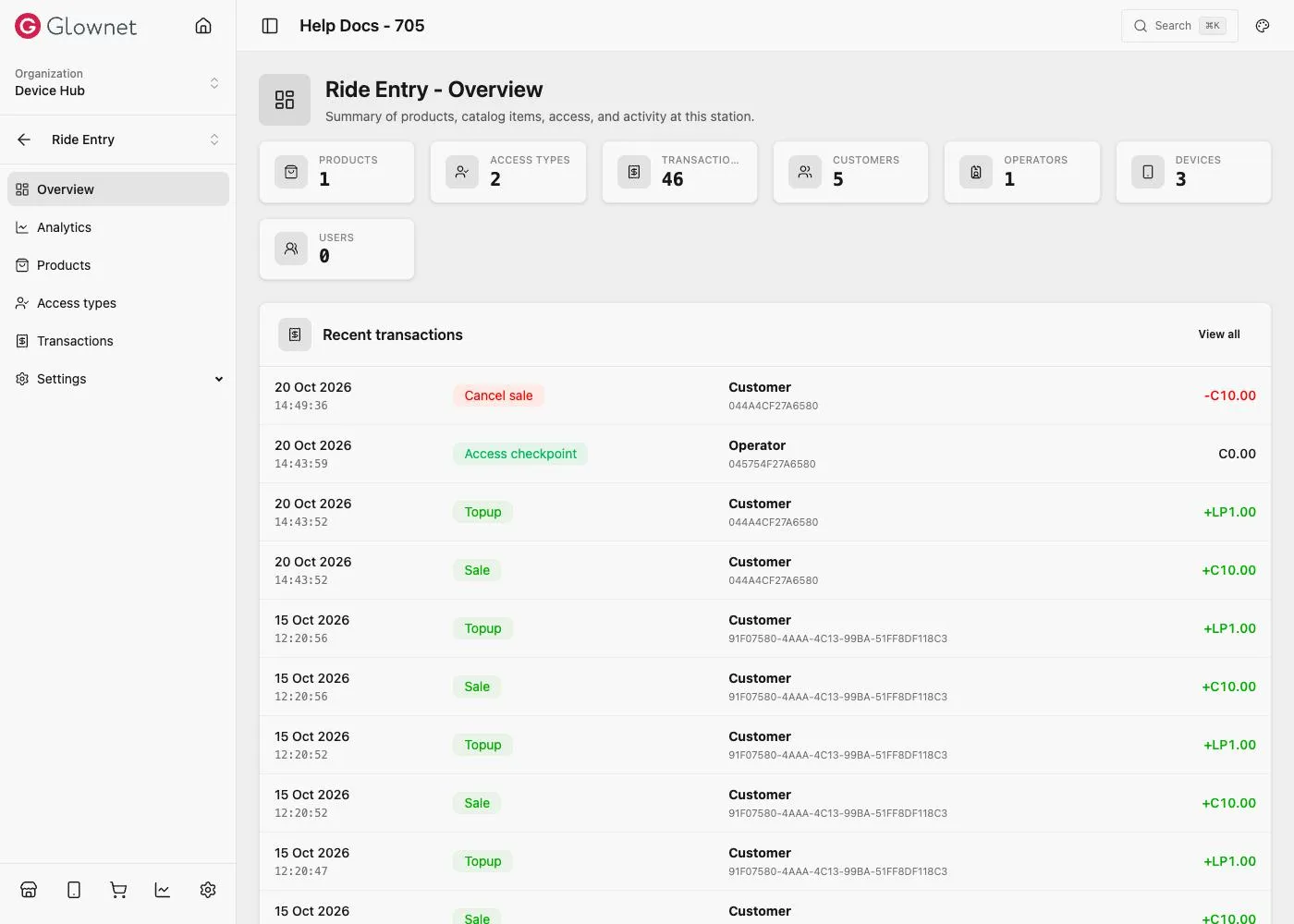Image resolution: width=1294 pixels, height=924 pixels.
Task: Click the Topup badge at 14:43:52
Action: tap(482, 512)
